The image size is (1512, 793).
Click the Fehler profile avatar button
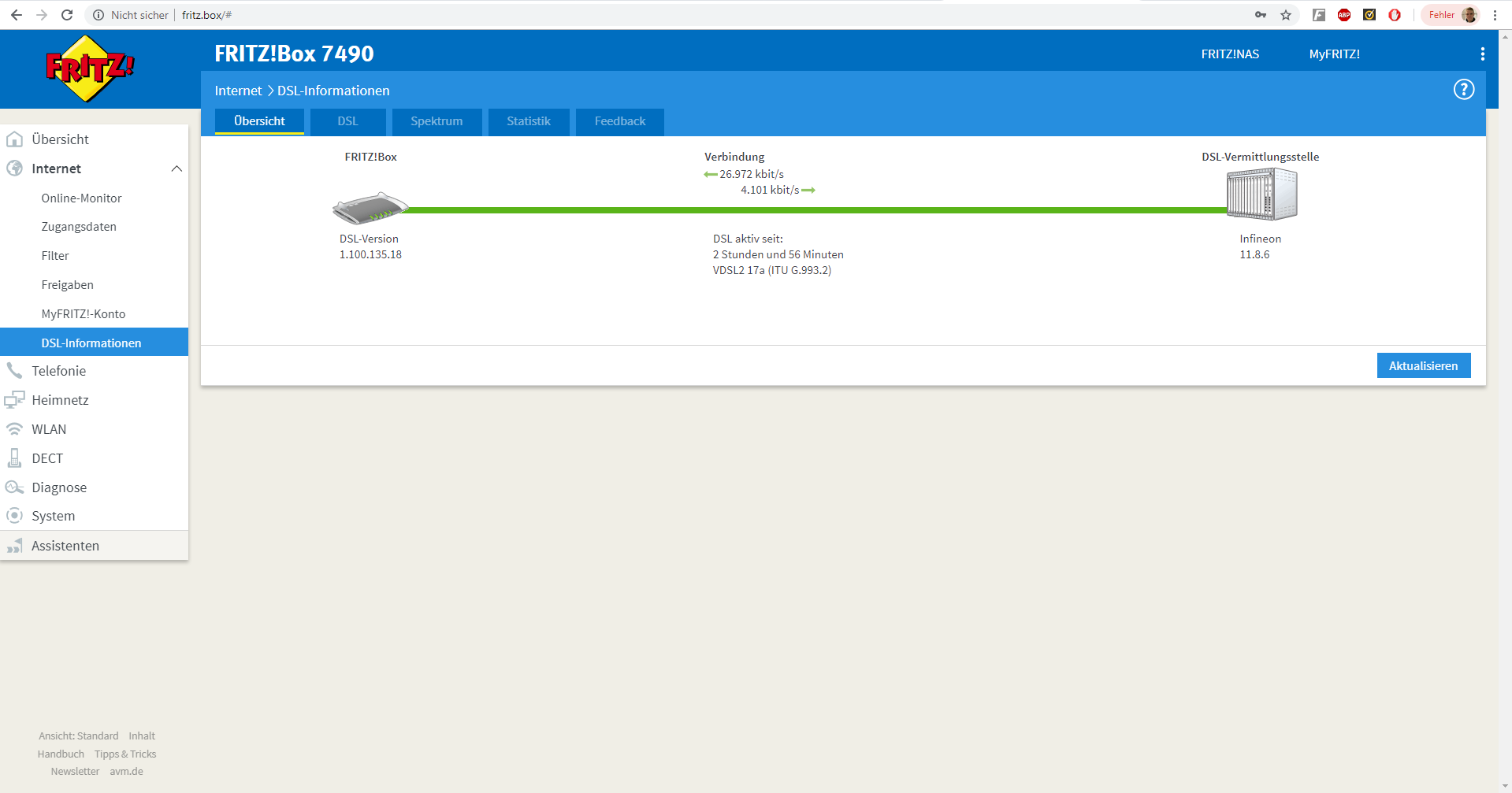coord(1452,15)
